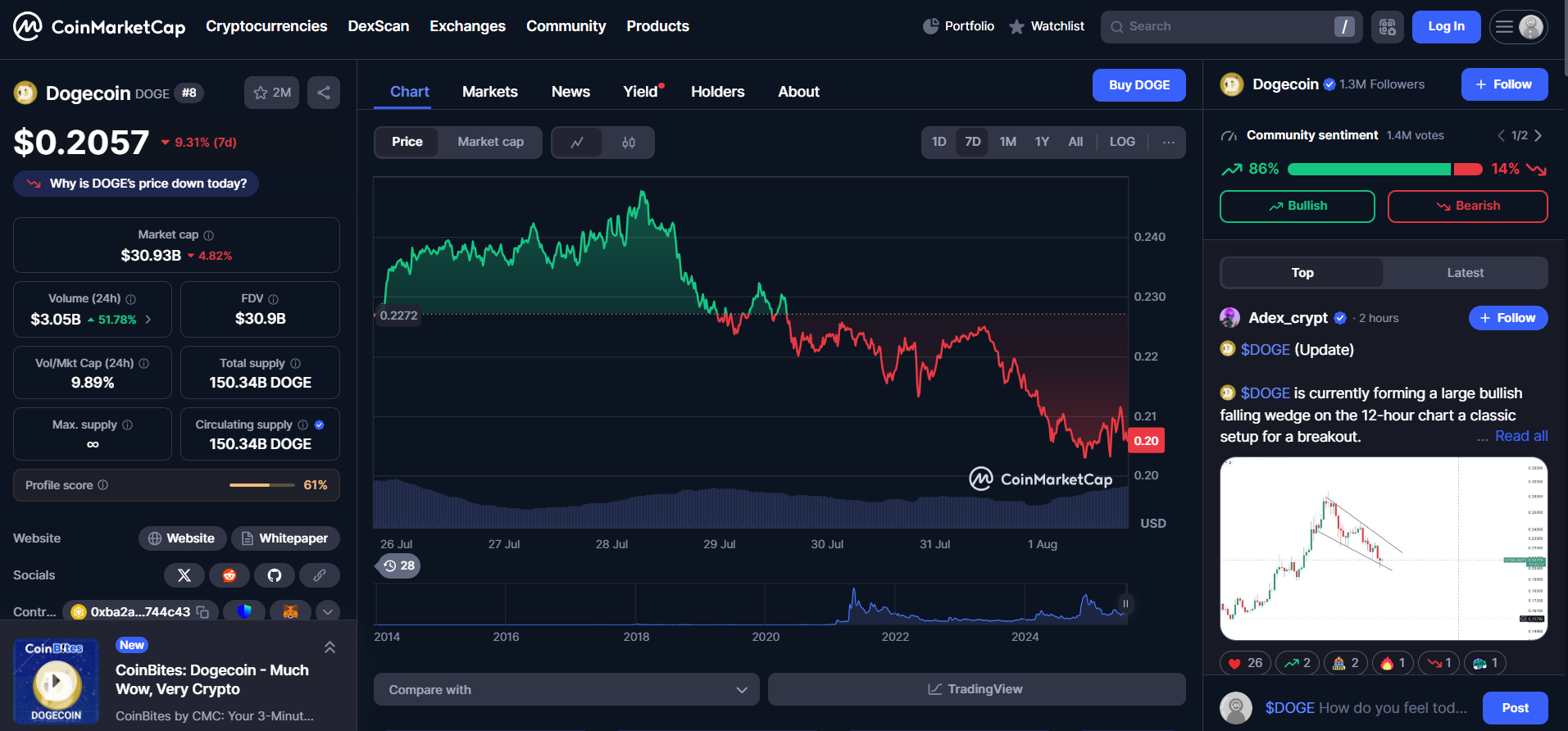Set chart range to All

pos(1075,142)
